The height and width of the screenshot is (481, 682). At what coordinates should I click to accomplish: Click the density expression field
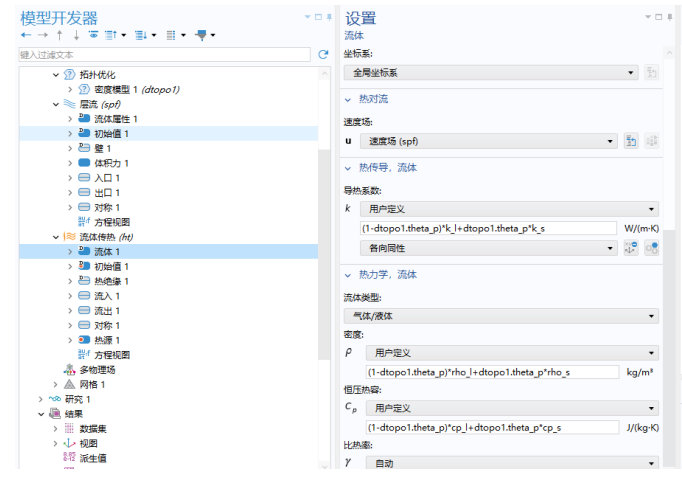click(x=492, y=372)
